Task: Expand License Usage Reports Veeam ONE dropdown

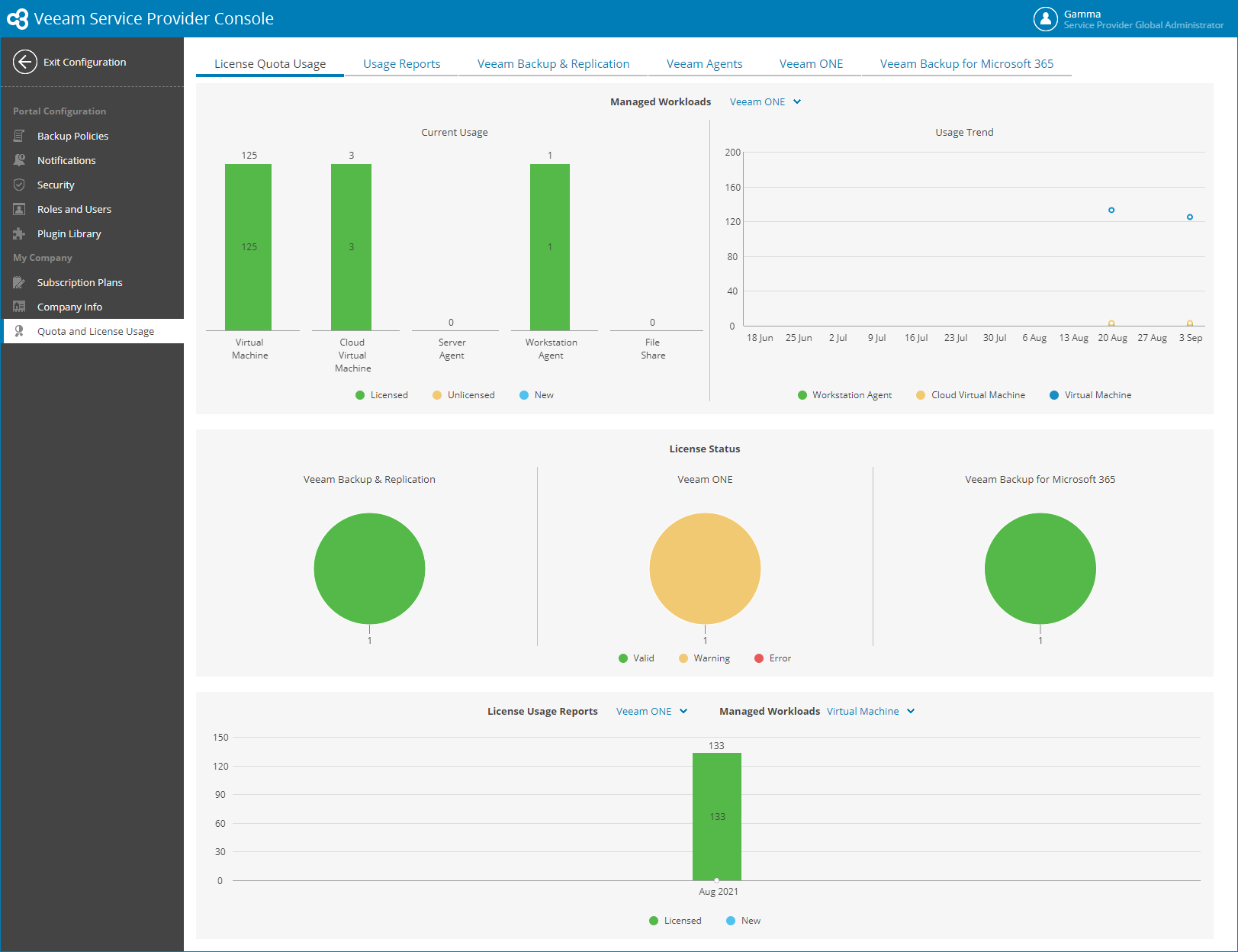Action: (651, 711)
